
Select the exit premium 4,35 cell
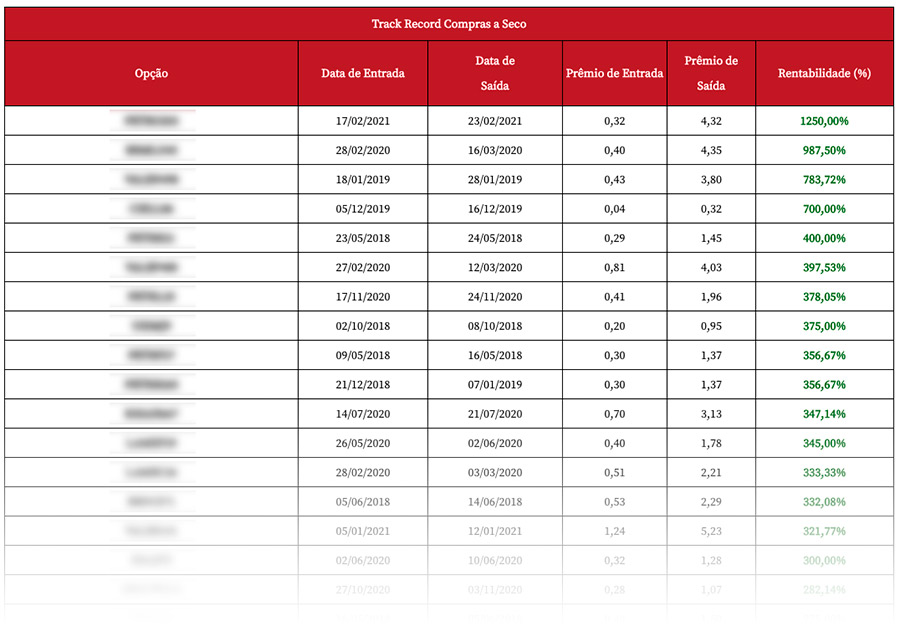click(711, 151)
